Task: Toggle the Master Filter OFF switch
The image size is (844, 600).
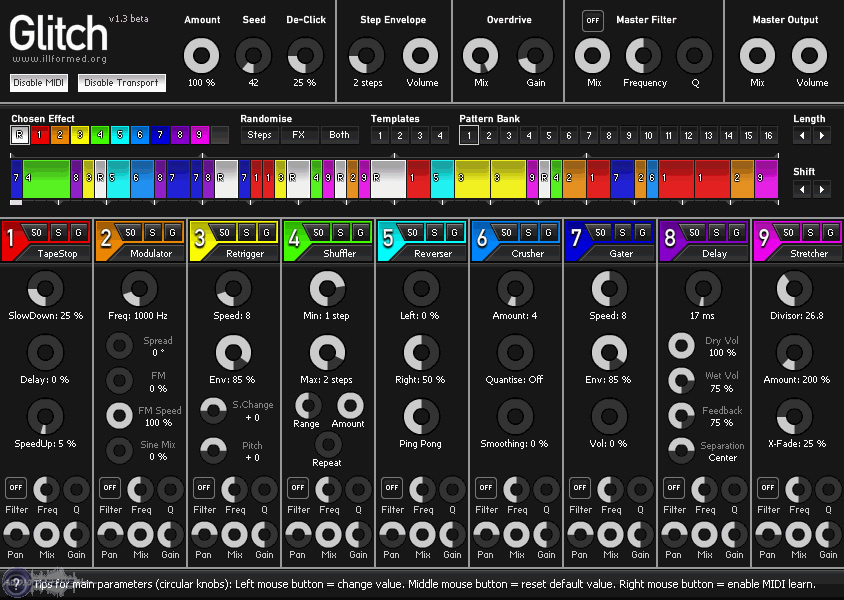Action: [593, 21]
